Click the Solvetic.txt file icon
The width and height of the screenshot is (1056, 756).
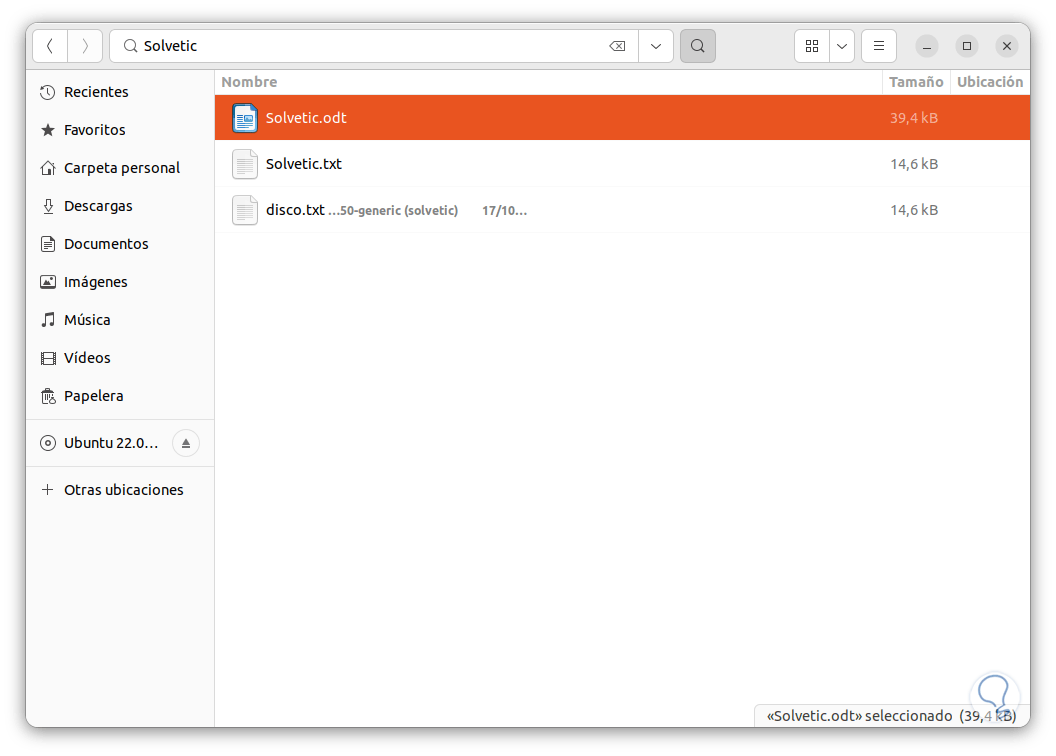[x=244, y=164]
